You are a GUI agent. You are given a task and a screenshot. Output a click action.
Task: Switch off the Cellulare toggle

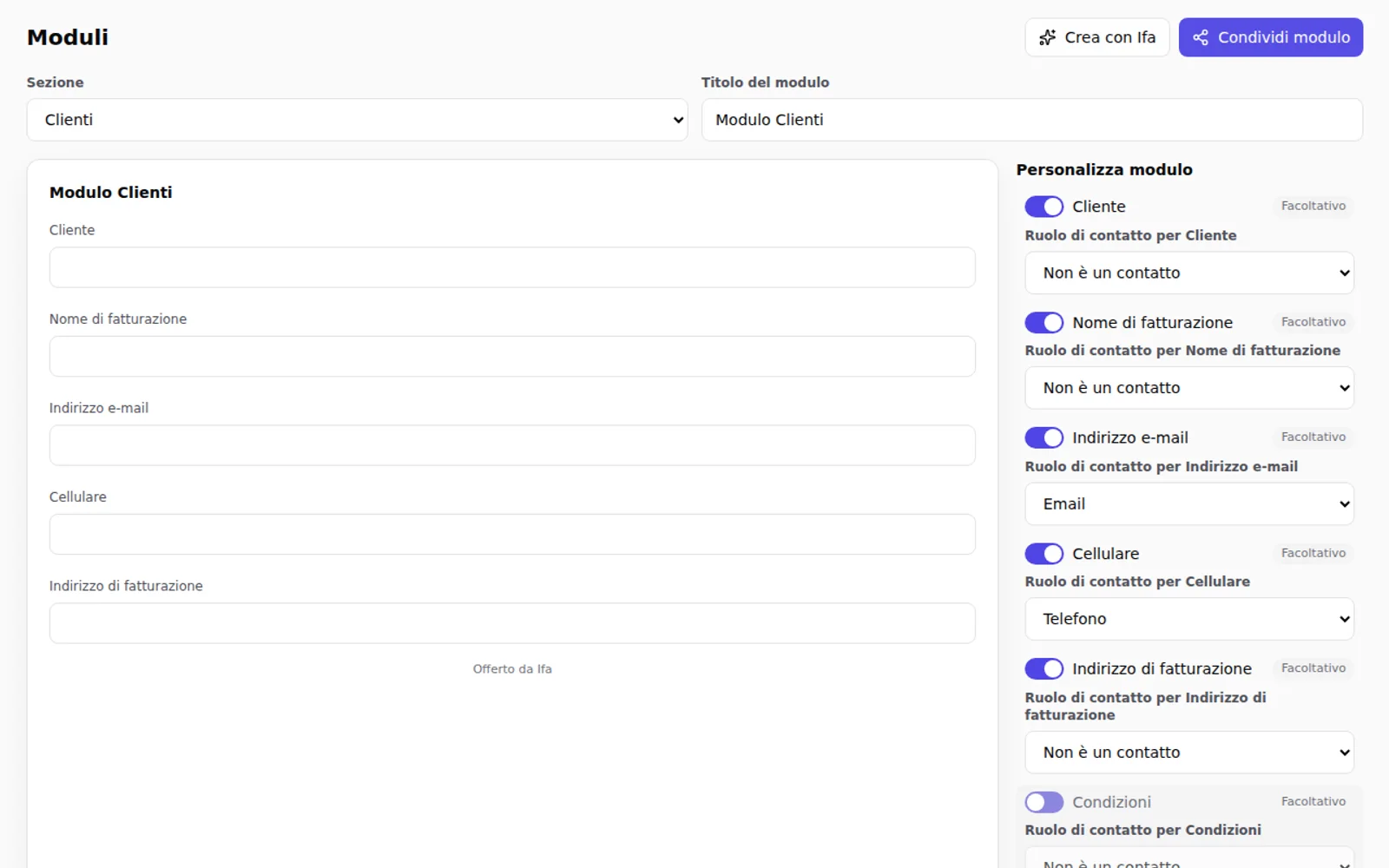tap(1043, 554)
